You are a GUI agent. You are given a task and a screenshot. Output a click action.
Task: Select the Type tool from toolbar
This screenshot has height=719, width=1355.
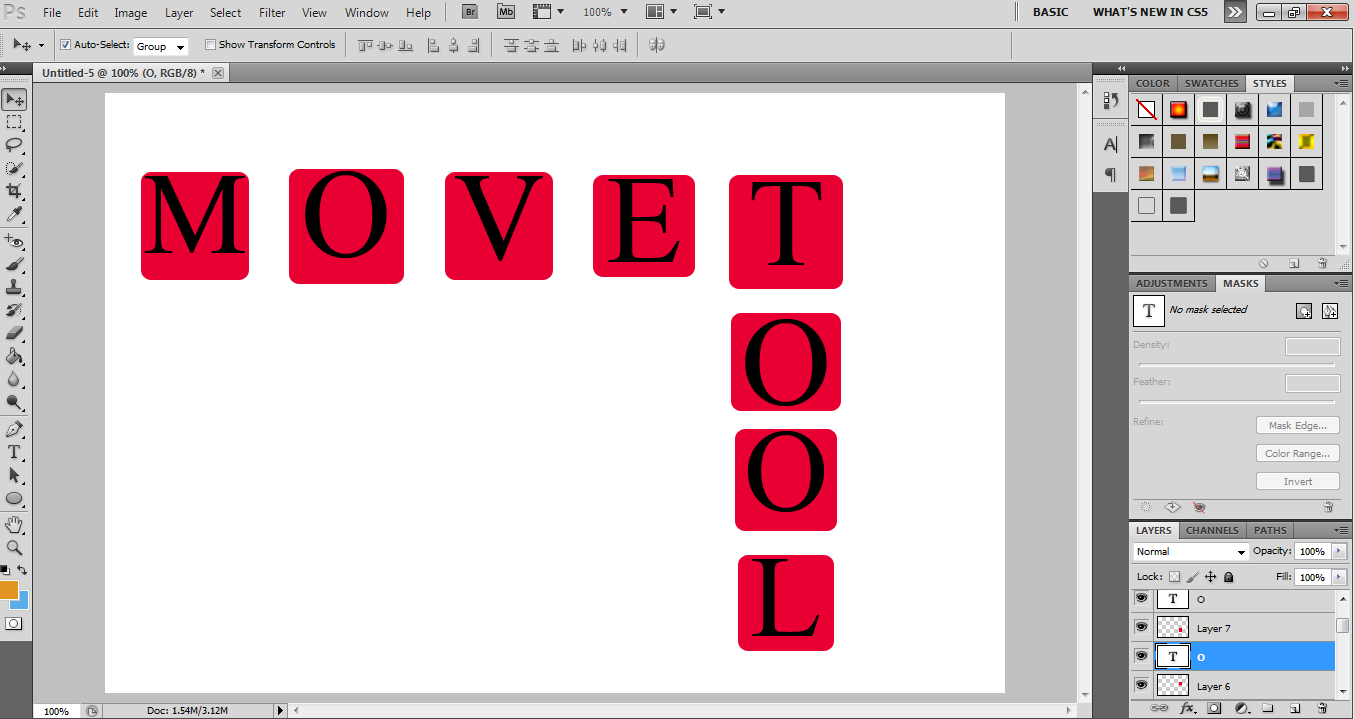14,454
